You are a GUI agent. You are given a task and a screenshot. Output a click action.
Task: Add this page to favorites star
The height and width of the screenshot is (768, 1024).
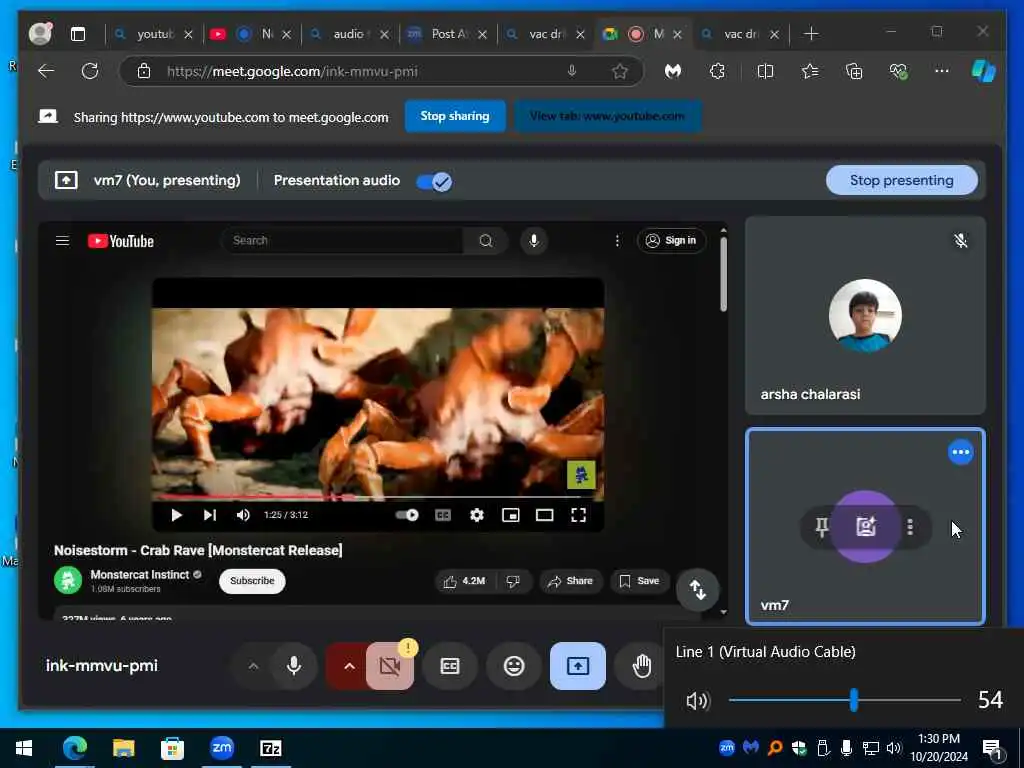tap(620, 71)
